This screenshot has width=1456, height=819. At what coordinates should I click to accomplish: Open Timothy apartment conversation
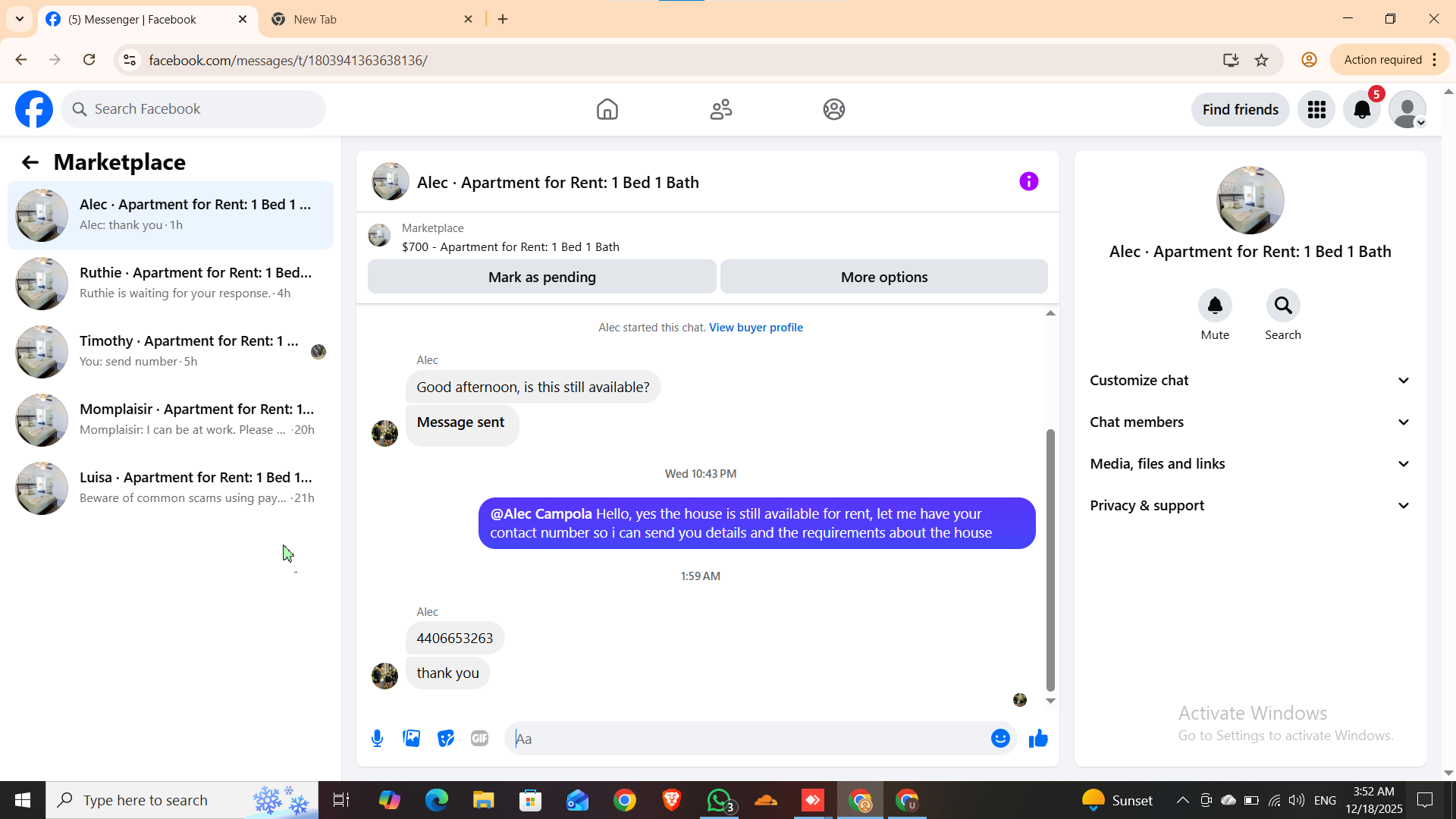point(171,352)
